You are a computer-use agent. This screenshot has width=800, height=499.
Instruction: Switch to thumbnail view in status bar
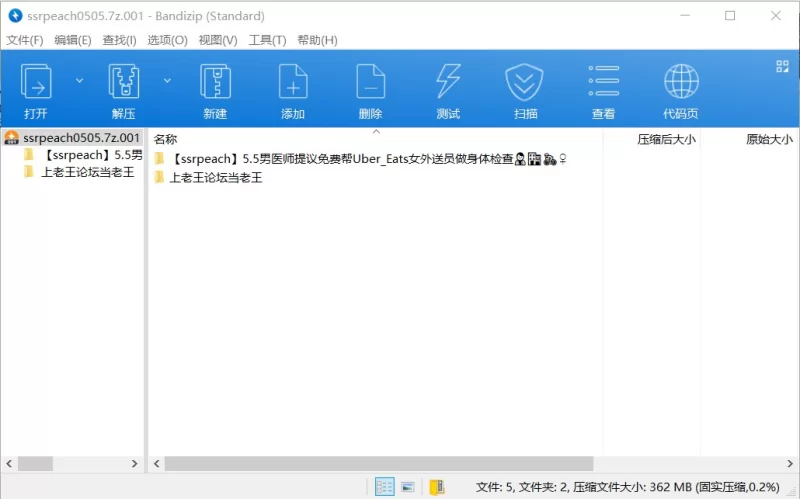tap(408, 487)
